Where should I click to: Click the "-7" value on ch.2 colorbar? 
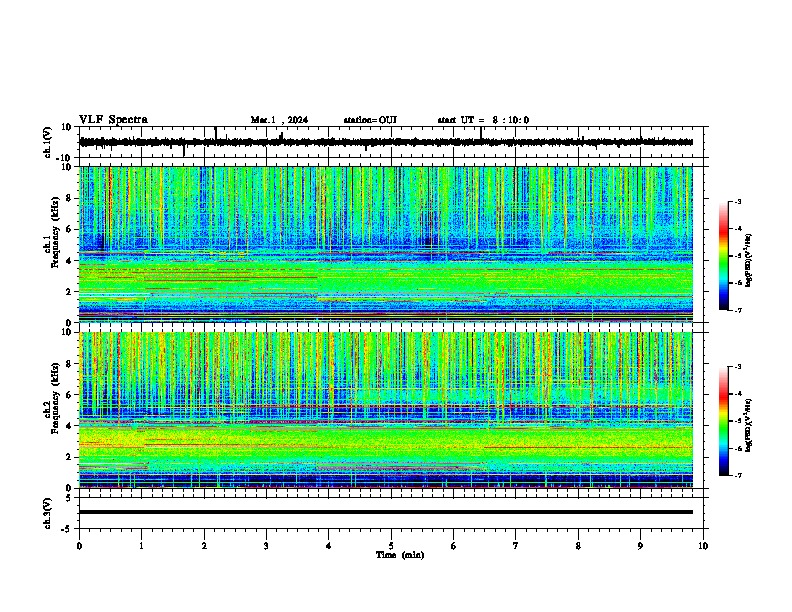click(x=738, y=475)
